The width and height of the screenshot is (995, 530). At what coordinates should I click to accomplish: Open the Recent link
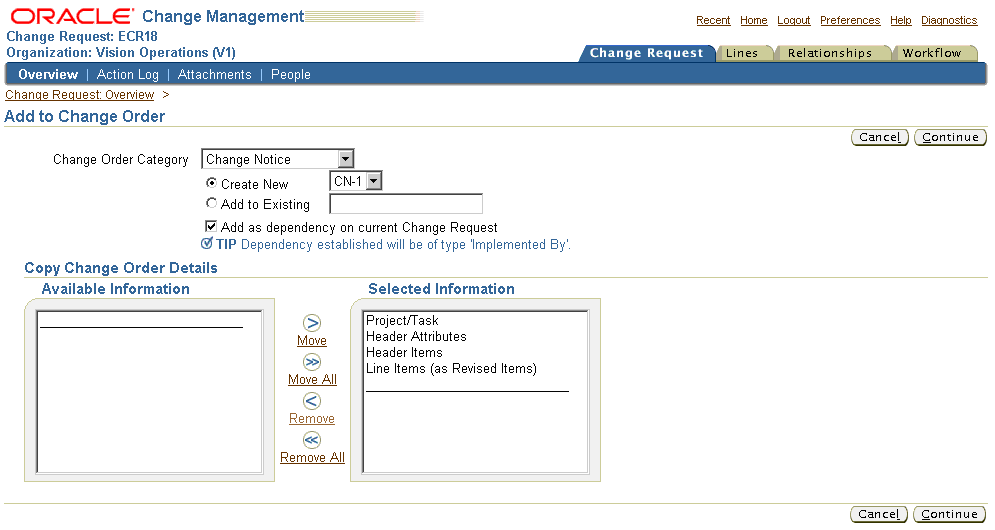(713, 20)
